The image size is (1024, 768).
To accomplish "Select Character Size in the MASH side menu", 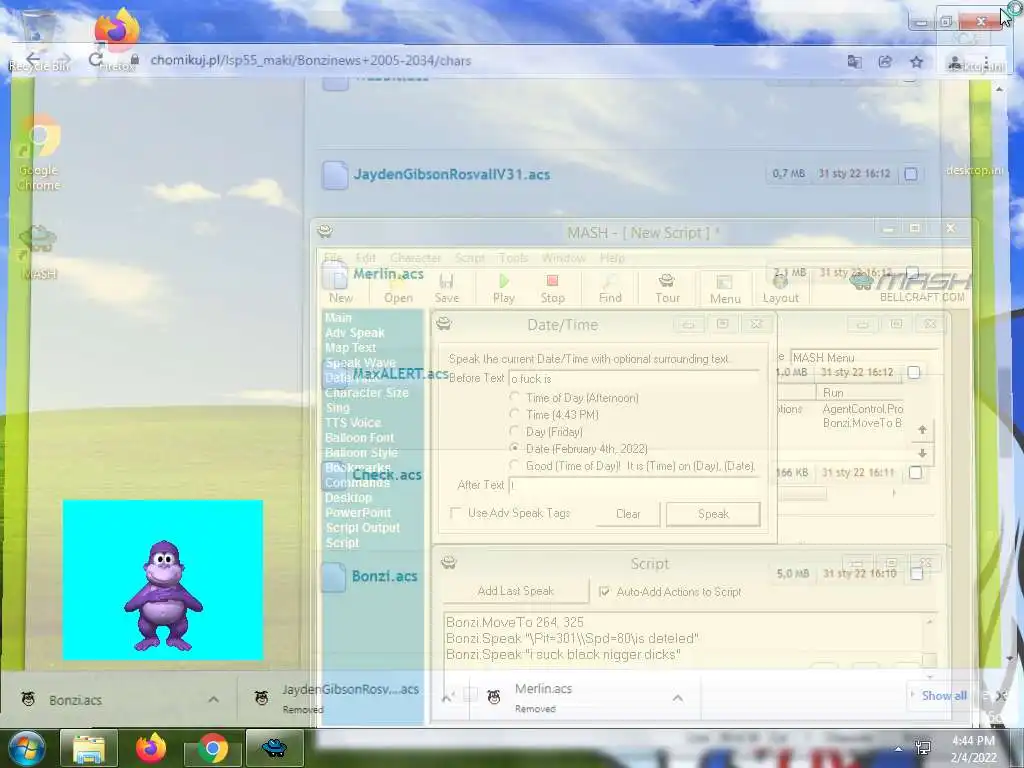I will click(x=366, y=392).
